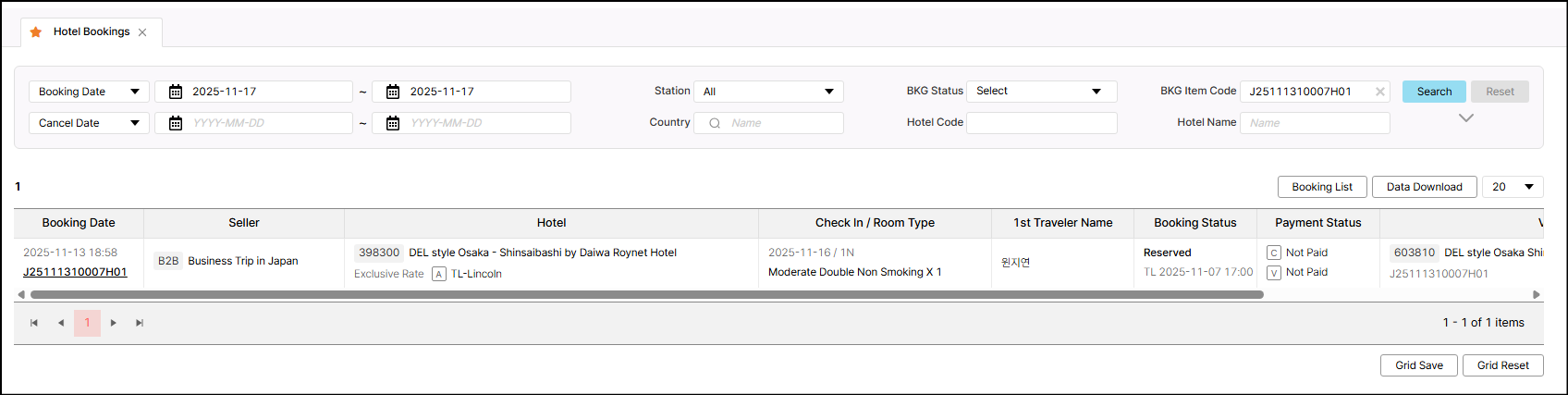Image resolution: width=1568 pixels, height=395 pixels.
Task: Open the Booking Date type dropdown
Action: point(89,92)
